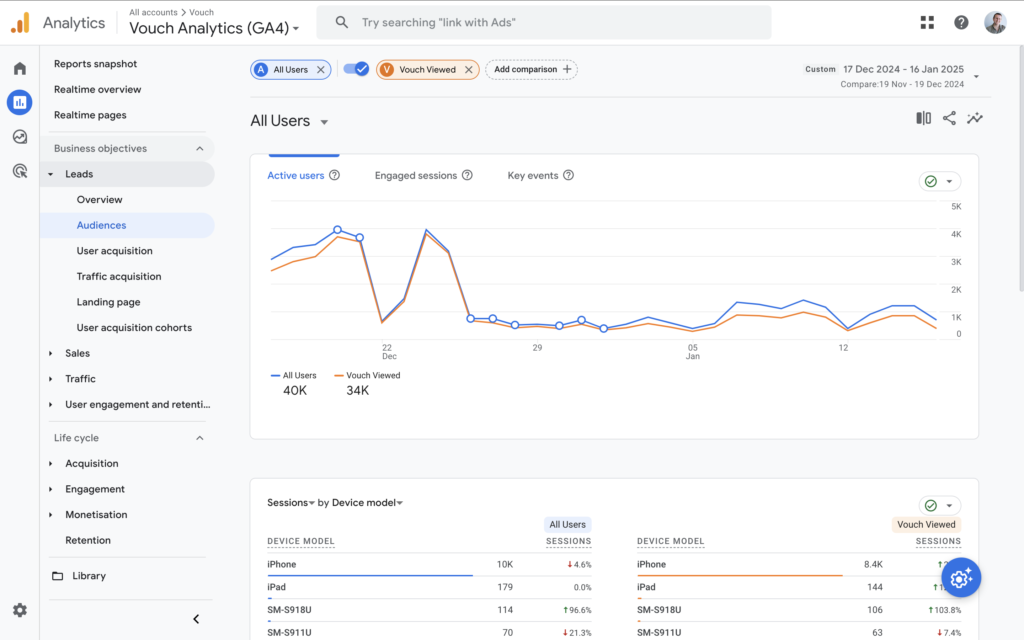Toggle the comparison switch off
This screenshot has height=640, width=1024.
click(357, 69)
